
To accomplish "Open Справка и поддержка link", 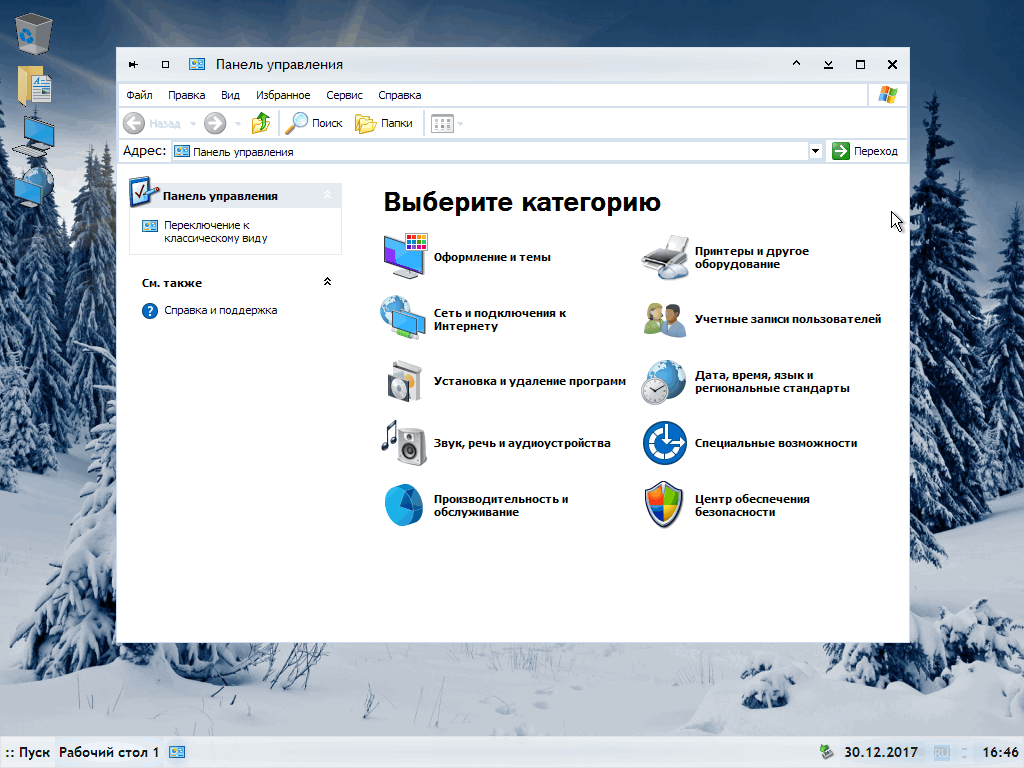I will [x=221, y=311].
